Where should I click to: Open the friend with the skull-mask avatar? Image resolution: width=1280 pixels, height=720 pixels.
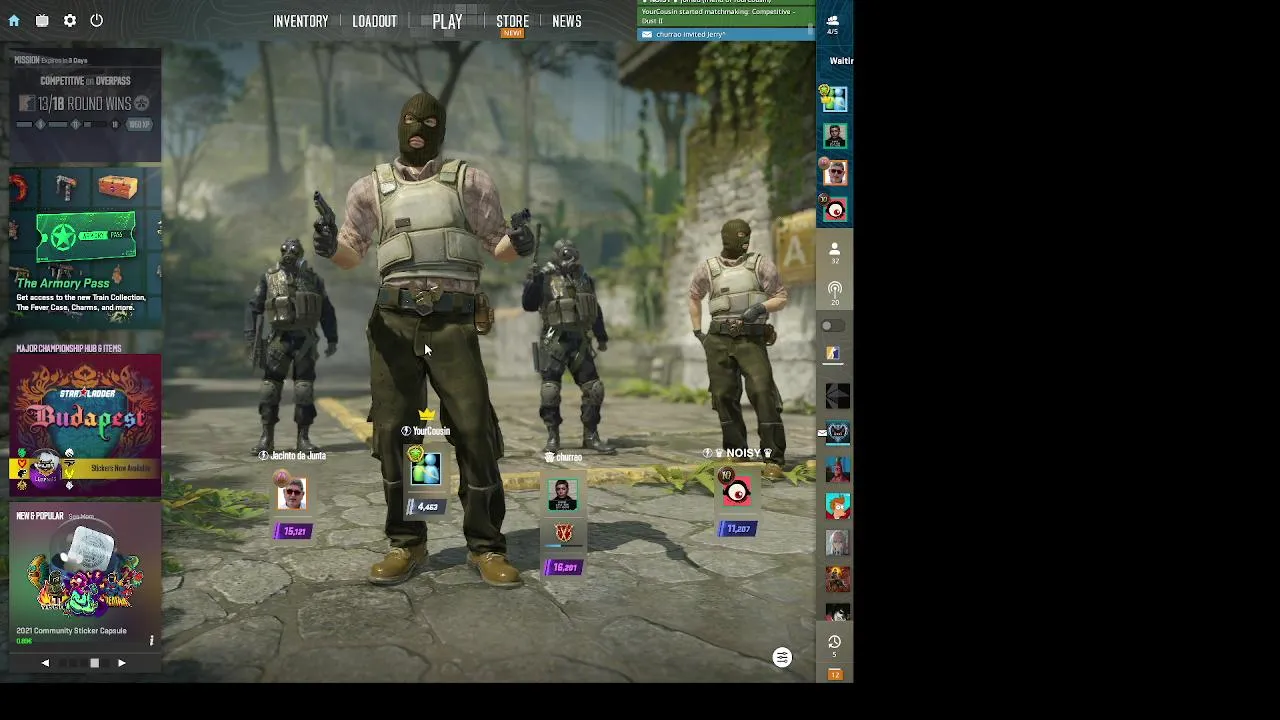[838, 433]
